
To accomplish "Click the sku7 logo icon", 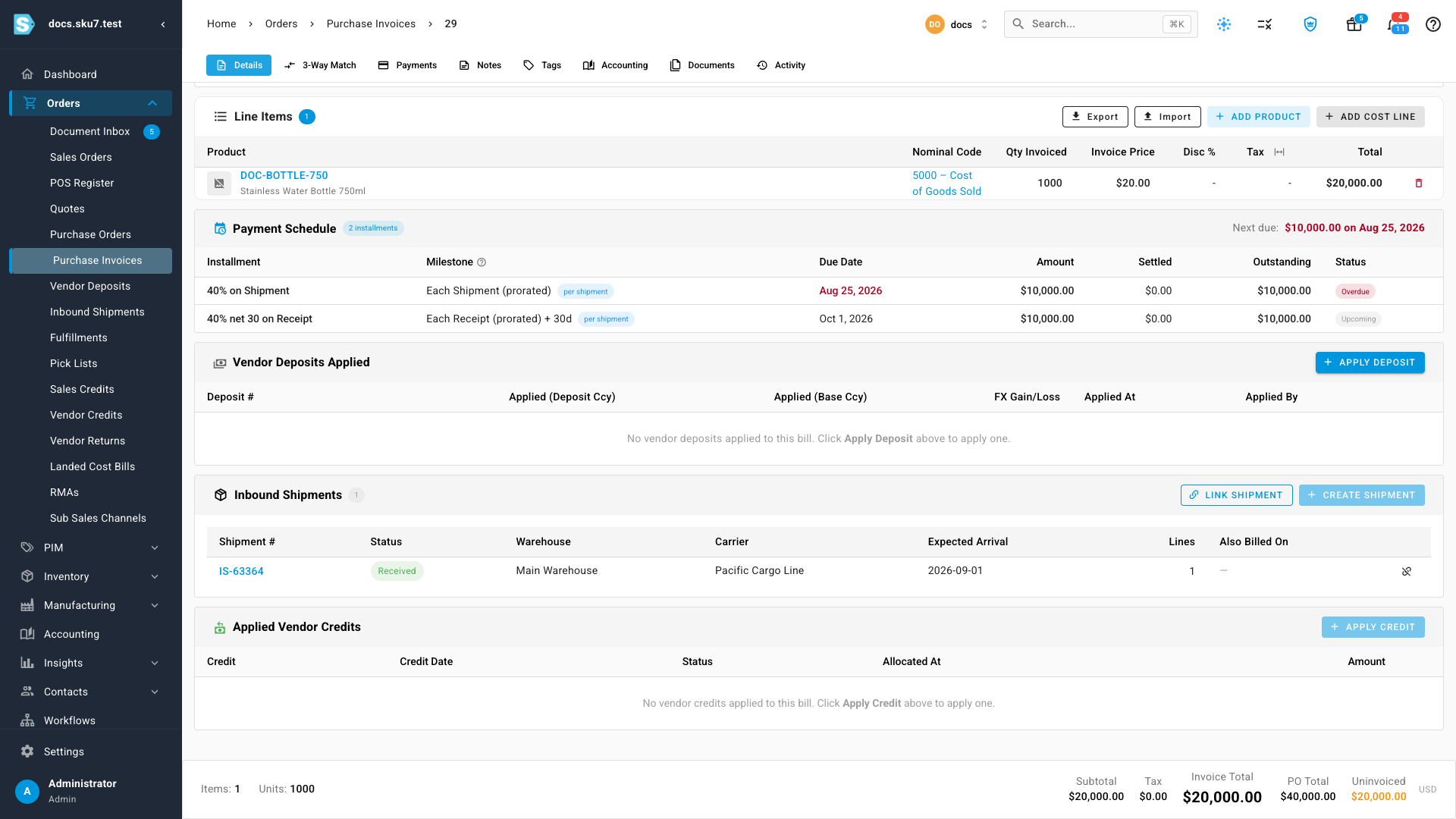I will tap(24, 24).
